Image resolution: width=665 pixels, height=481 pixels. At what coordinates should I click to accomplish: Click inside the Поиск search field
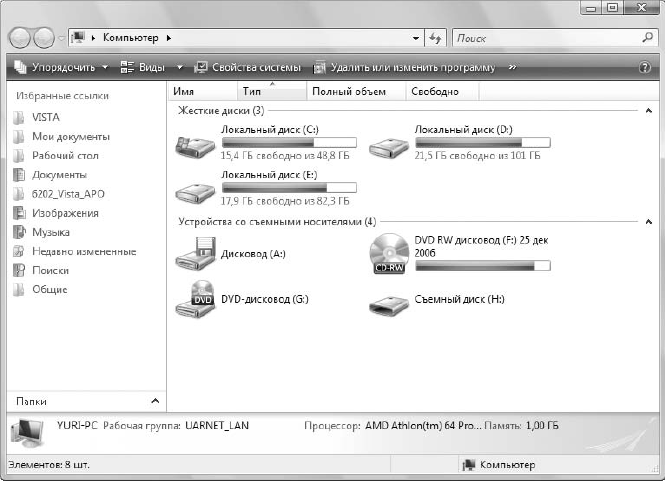547,38
